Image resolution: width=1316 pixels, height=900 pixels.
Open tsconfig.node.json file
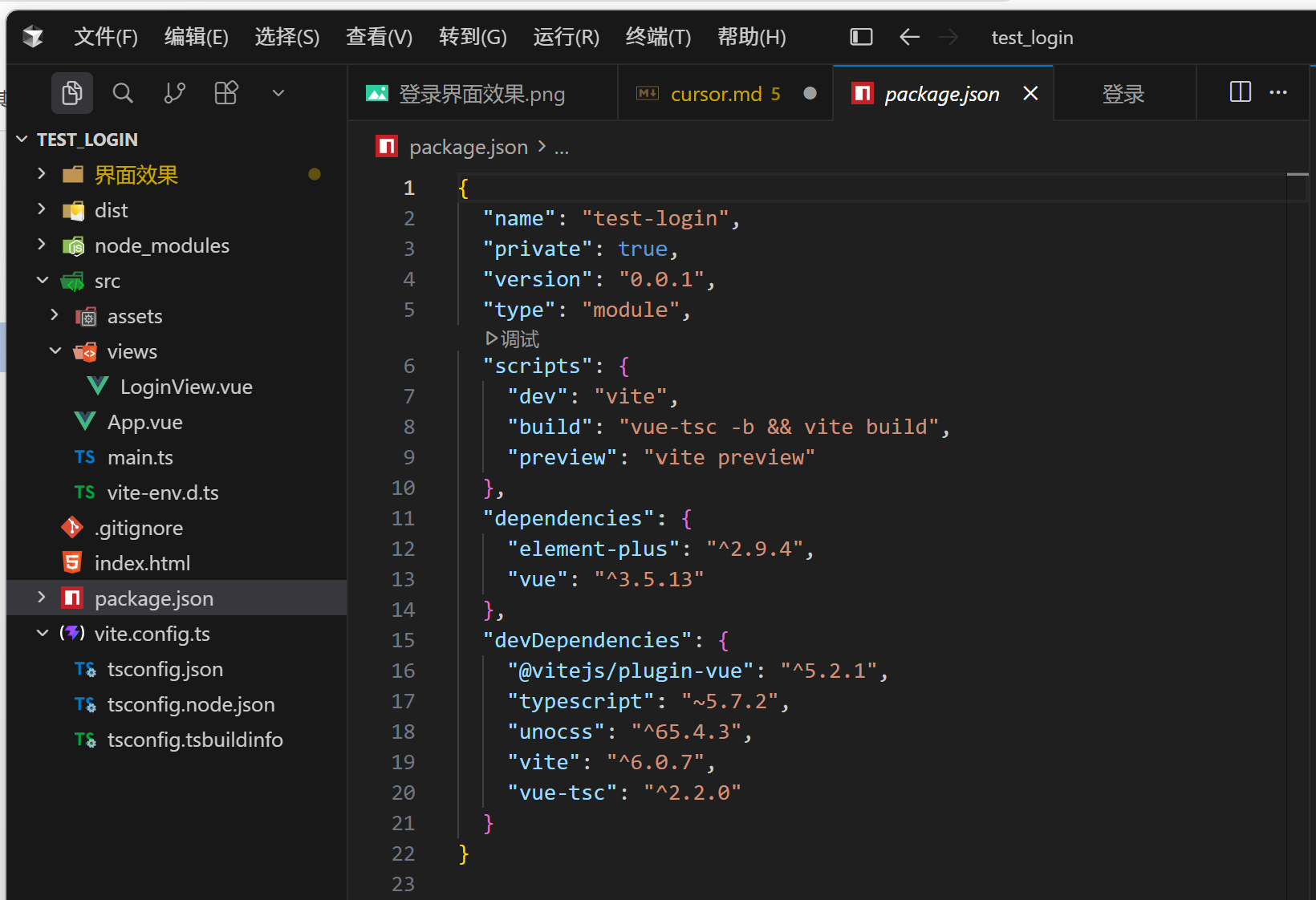point(191,704)
